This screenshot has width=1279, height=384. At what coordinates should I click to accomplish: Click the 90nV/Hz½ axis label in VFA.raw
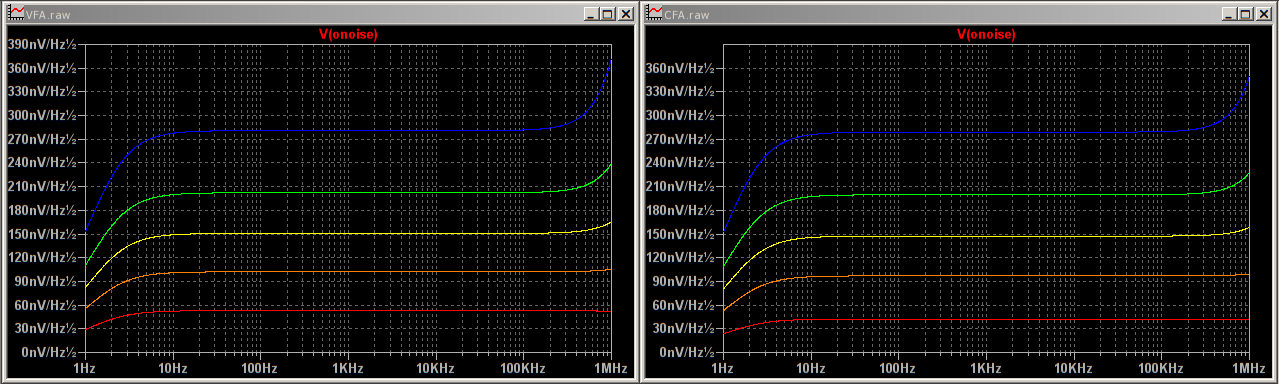(44, 281)
